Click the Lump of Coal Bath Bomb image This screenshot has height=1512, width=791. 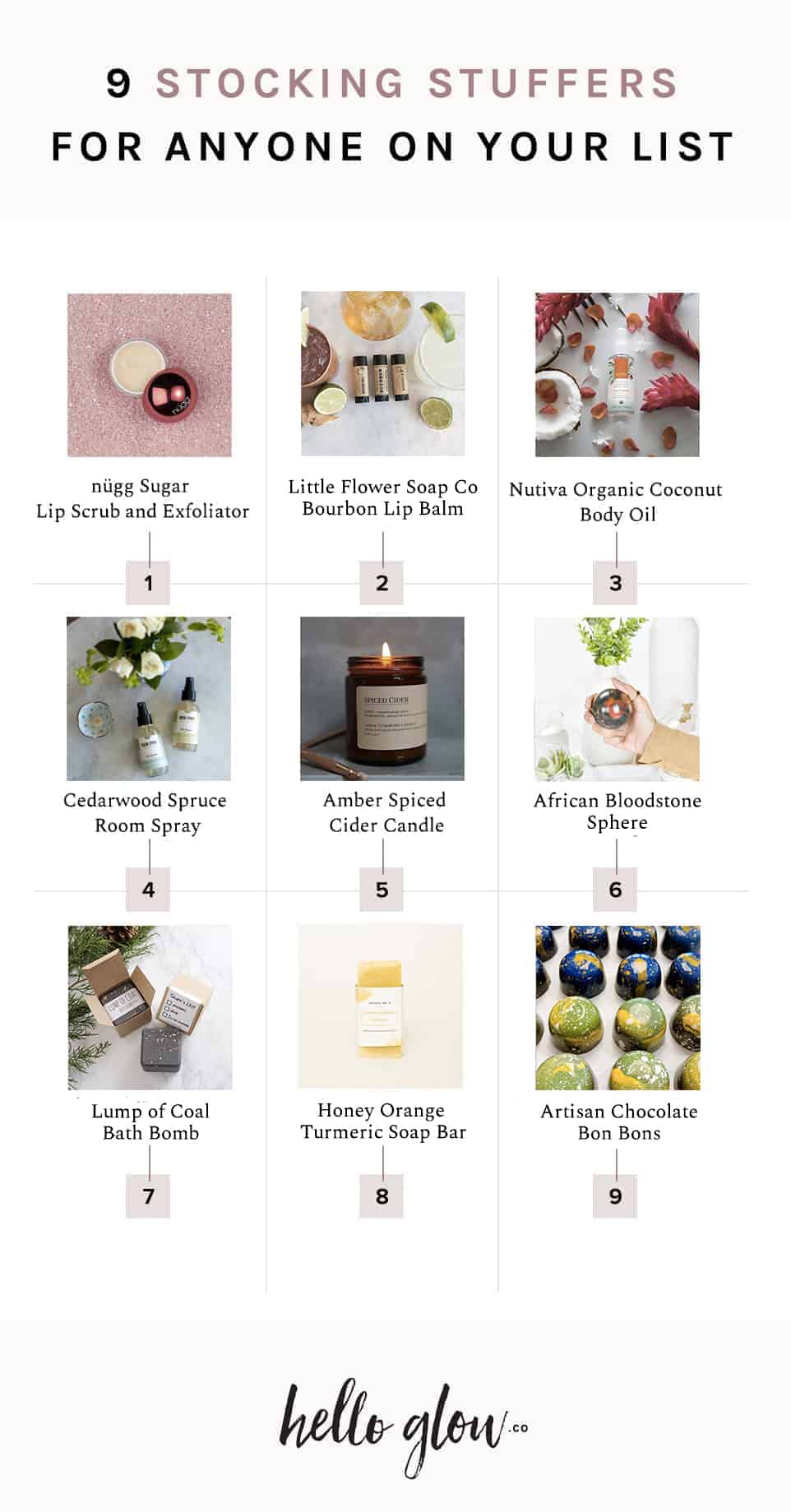[x=150, y=1008]
